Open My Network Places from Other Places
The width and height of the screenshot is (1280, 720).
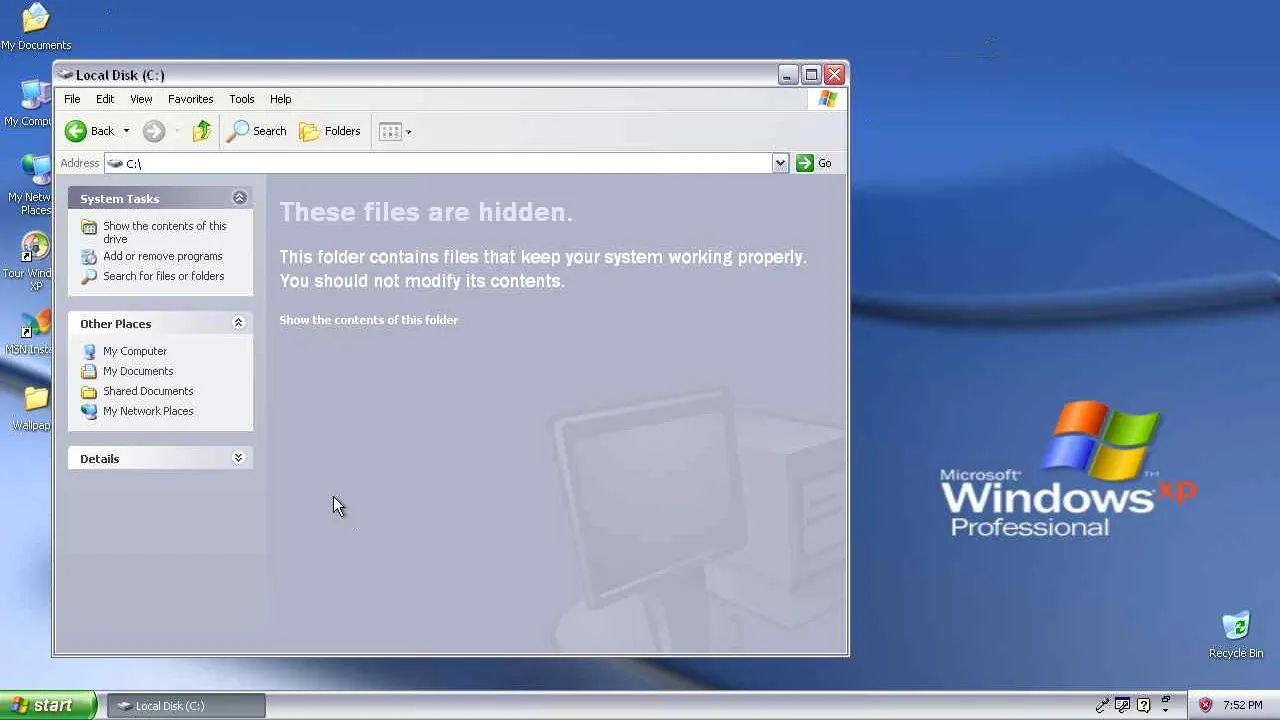148,411
